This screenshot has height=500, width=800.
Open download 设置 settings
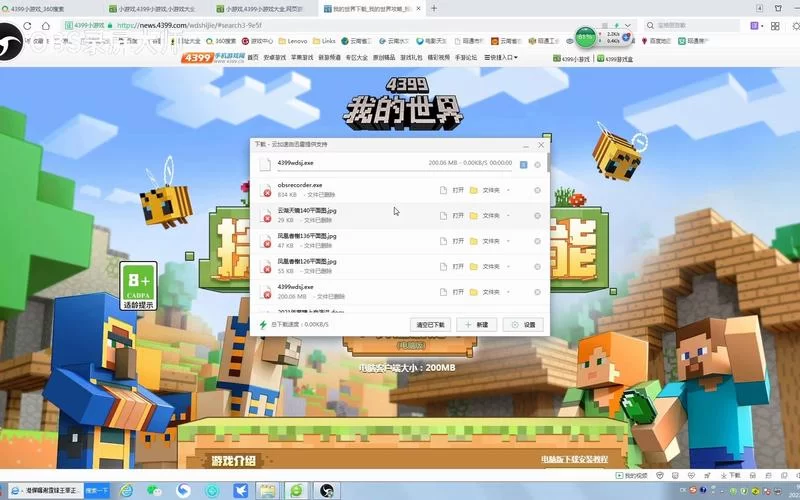tap(523, 324)
